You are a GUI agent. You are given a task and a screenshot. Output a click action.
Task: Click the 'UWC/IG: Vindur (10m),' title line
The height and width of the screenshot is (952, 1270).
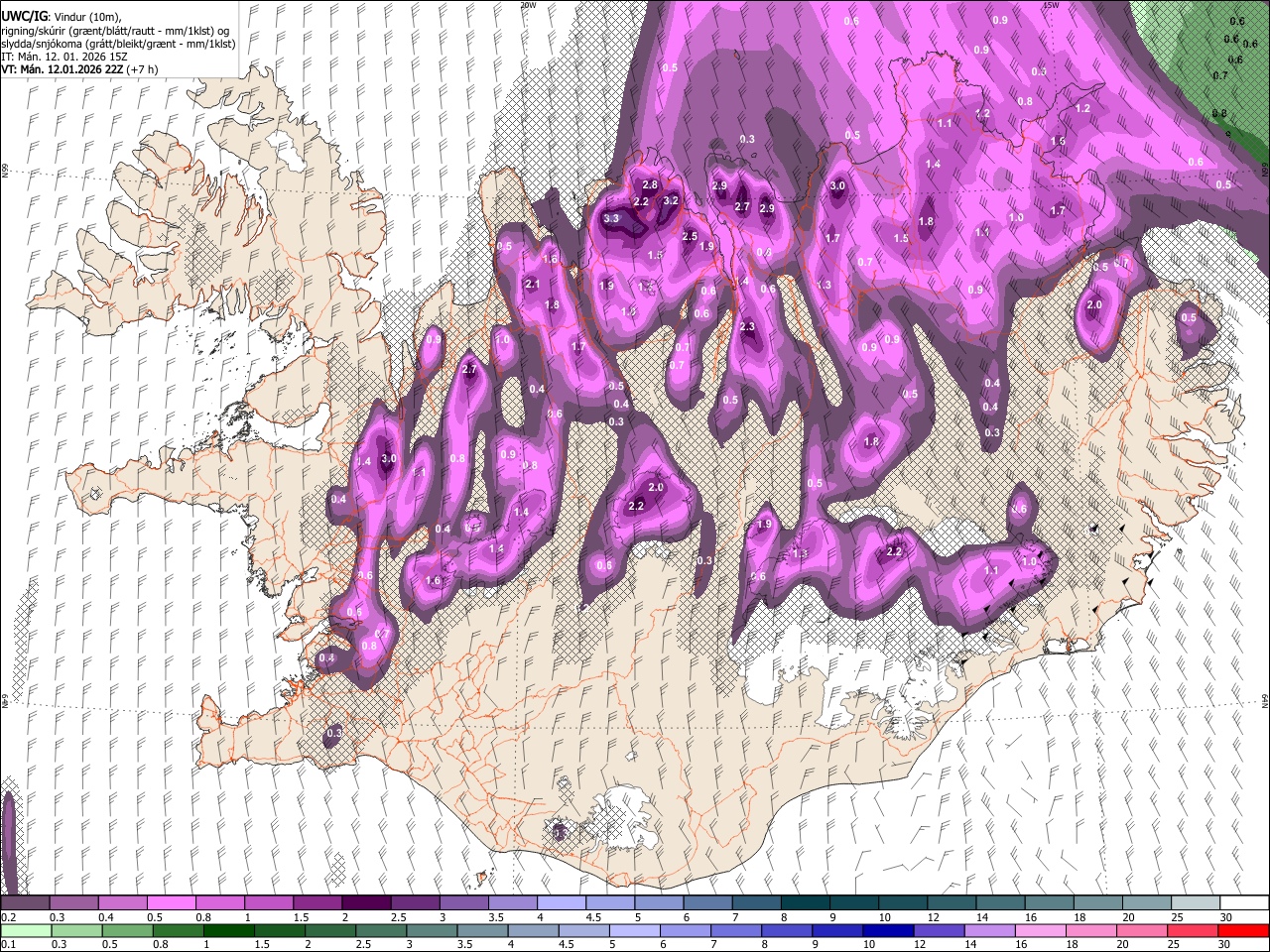point(60,17)
